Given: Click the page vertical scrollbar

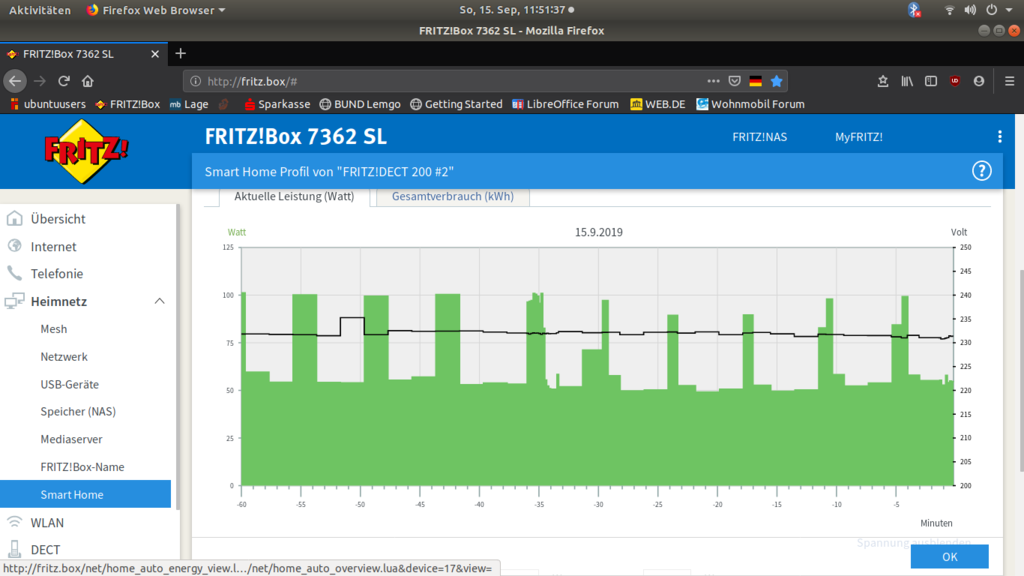Looking at the screenshot, I should pyautogui.click(x=1020, y=370).
